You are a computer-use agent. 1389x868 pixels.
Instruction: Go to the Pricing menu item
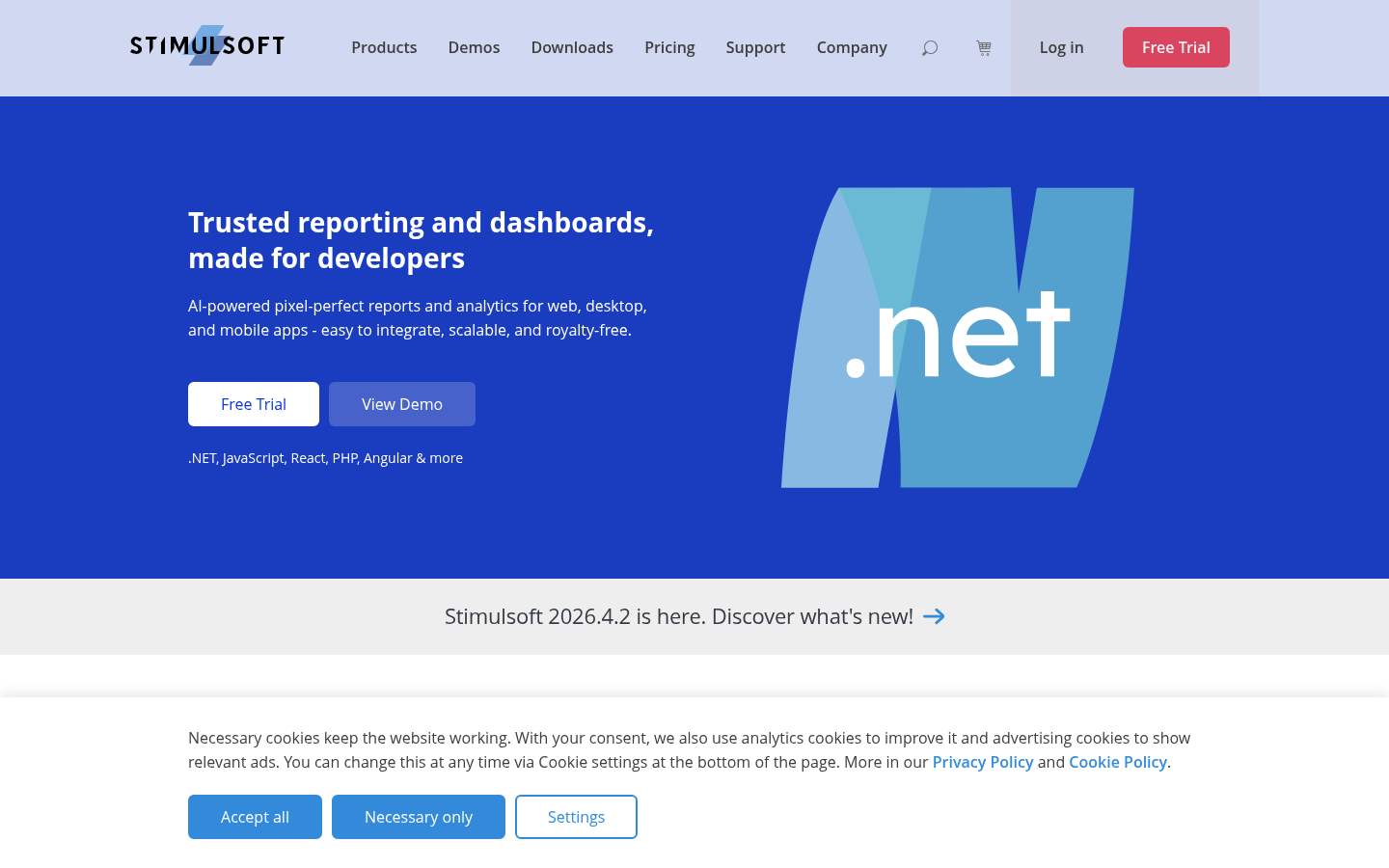(669, 47)
